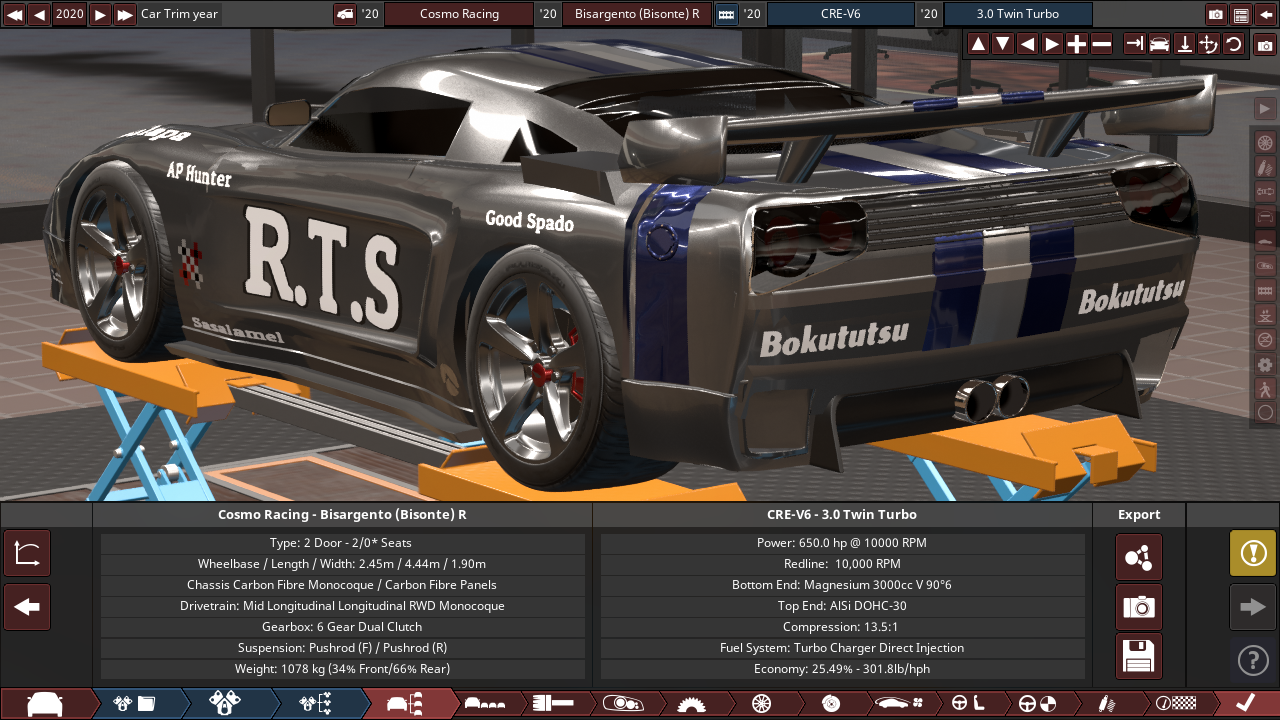Click the reset rotation circular arrow

tap(1233, 44)
